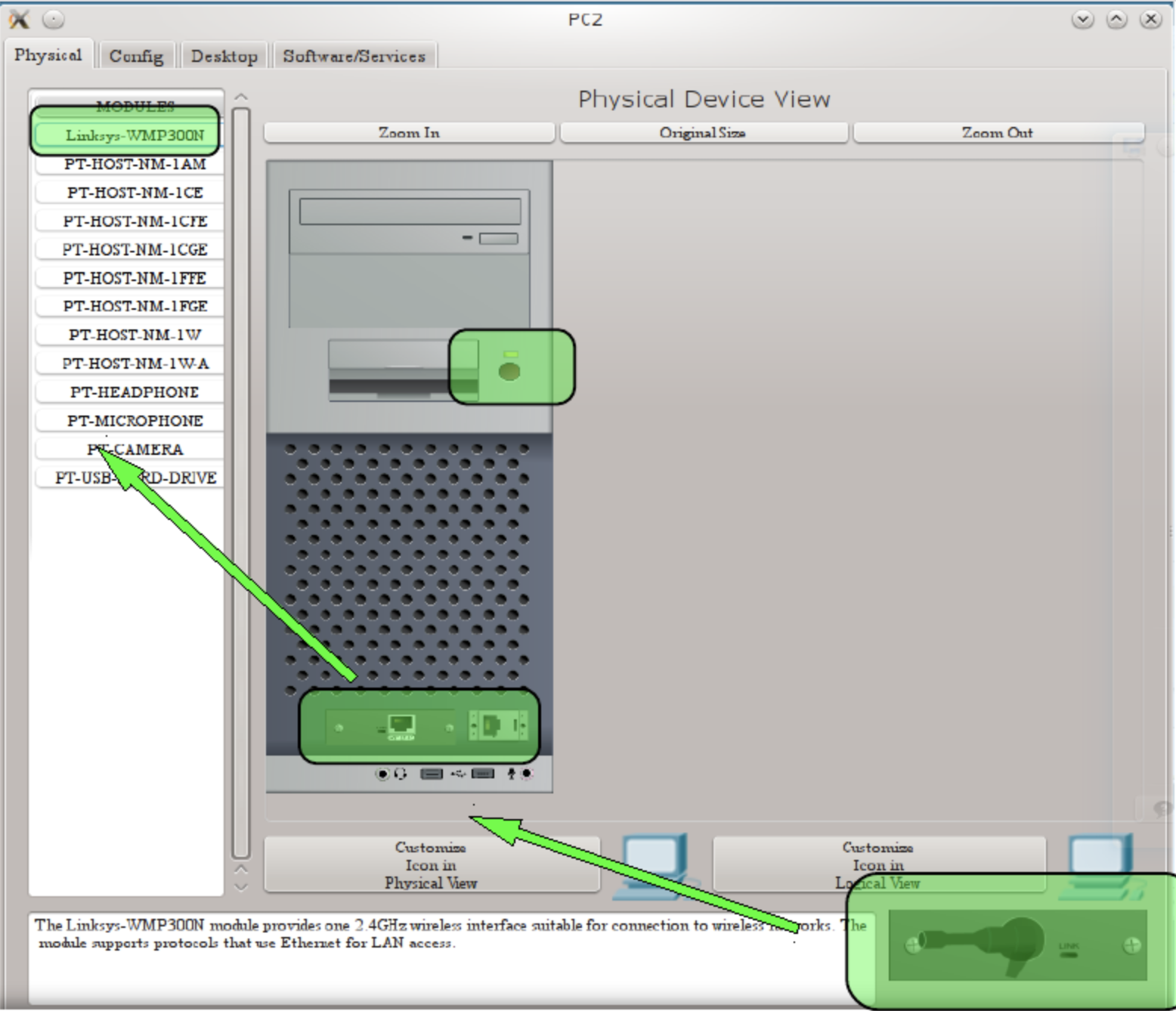Viewport: 1176px width, 1011px height.
Task: Click the Linksys wireless module image
Action: [x=1017, y=945]
